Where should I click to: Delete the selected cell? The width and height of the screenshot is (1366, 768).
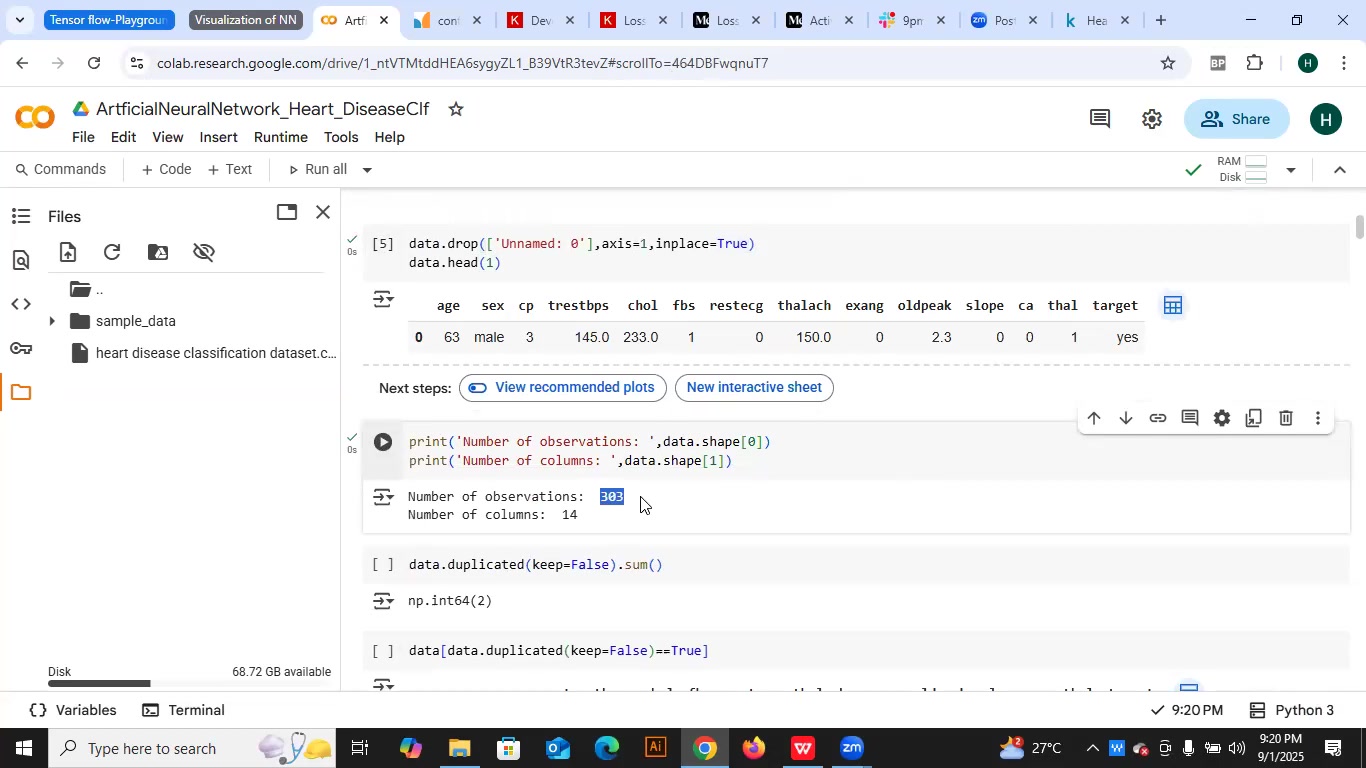point(1286,418)
